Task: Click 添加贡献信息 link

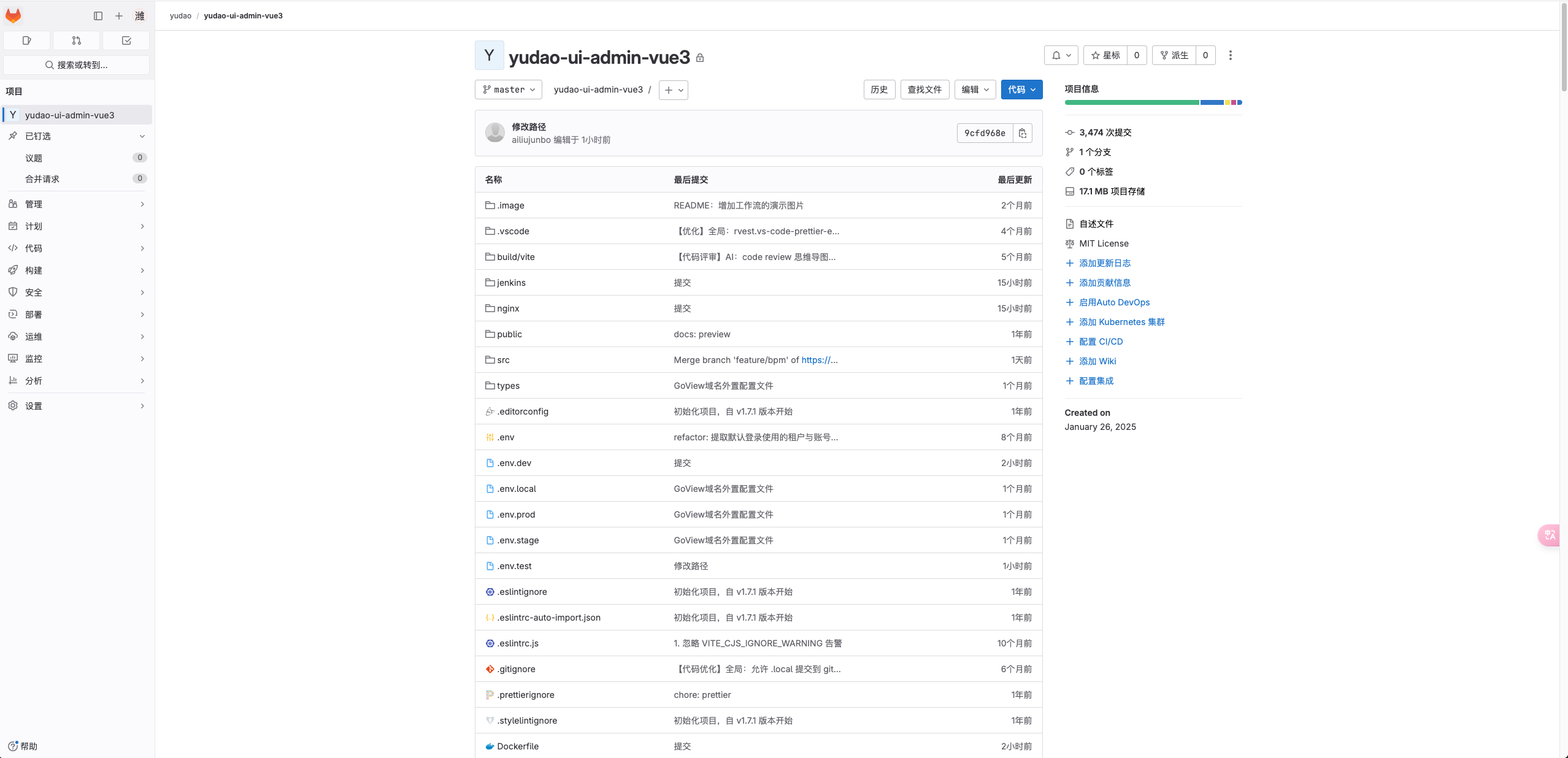Action: coord(1104,283)
